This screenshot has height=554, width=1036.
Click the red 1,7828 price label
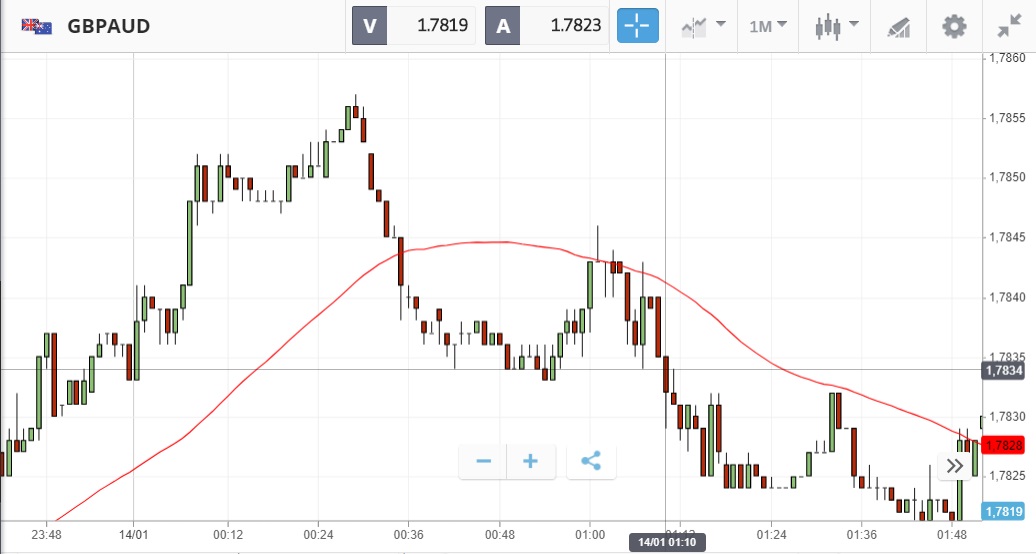[x=1003, y=445]
